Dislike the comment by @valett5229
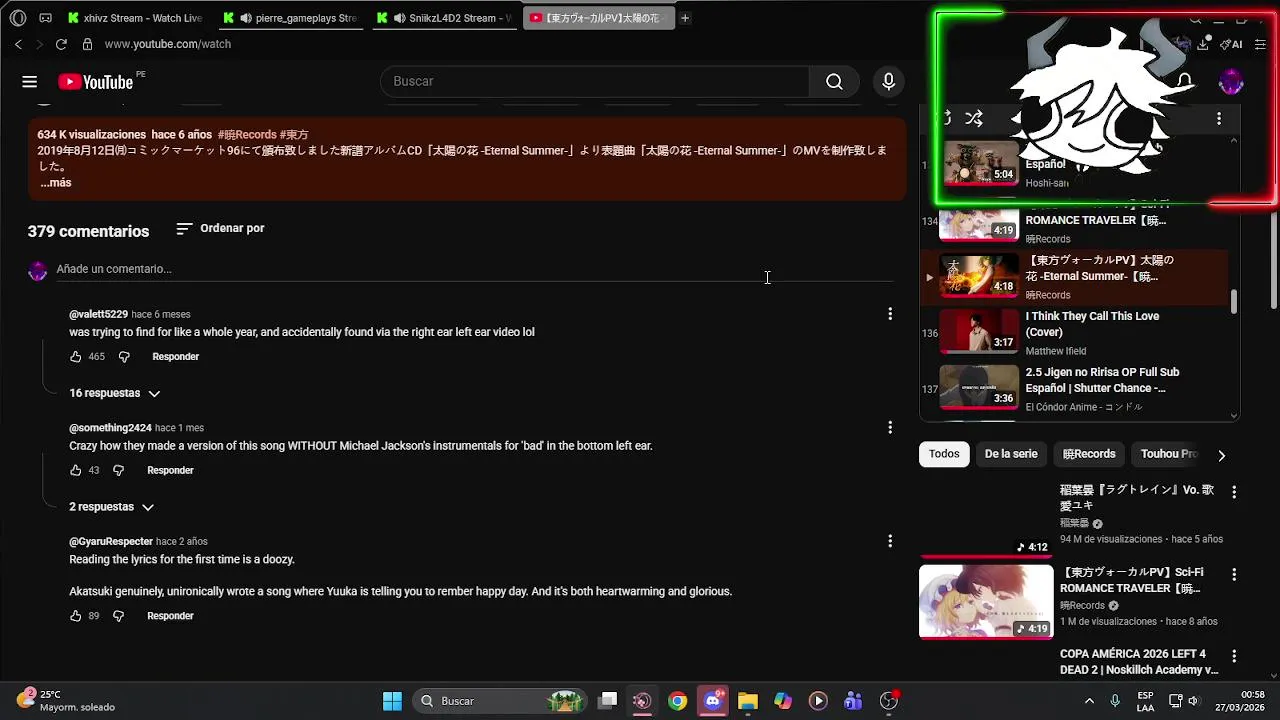The image size is (1280, 720). (x=124, y=357)
